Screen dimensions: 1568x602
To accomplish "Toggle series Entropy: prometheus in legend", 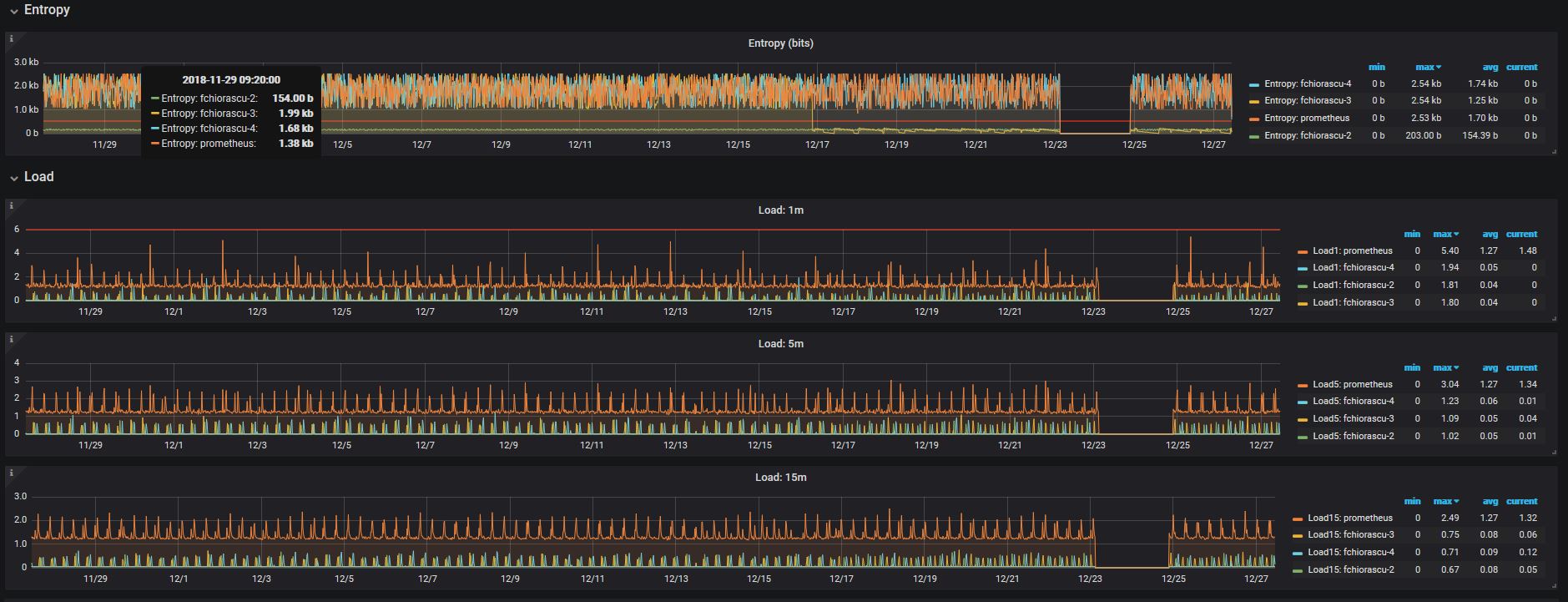I will point(1306,119).
